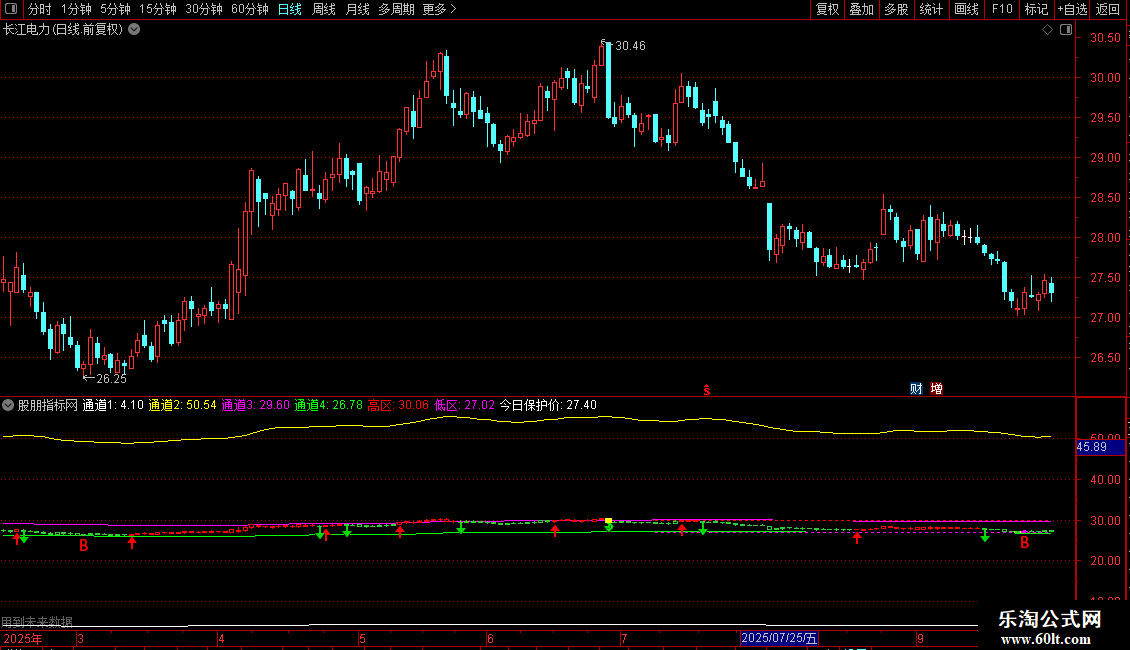This screenshot has width=1130, height=650.
Task: Click the 长江电力(日线.前复权) title
Action: pos(63,30)
